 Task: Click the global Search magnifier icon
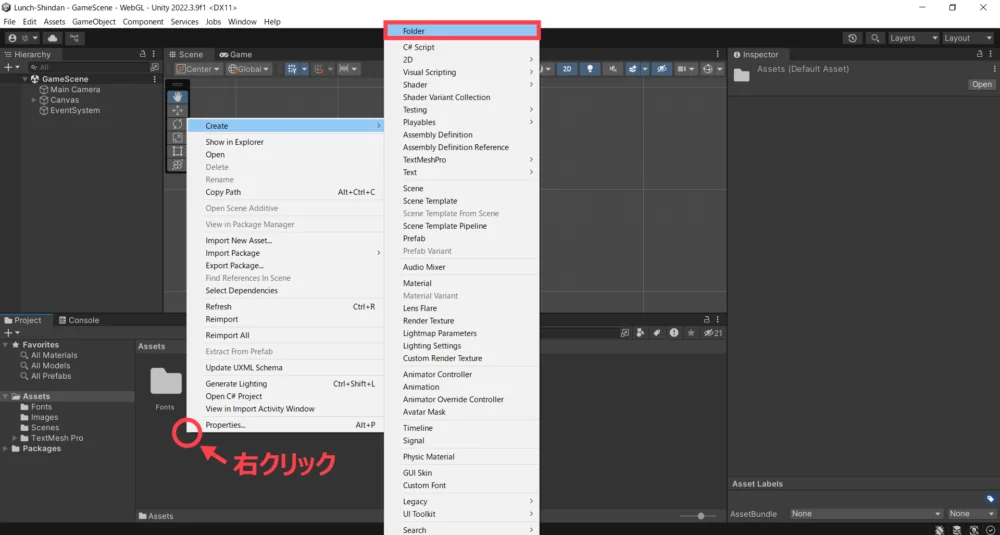(875, 38)
